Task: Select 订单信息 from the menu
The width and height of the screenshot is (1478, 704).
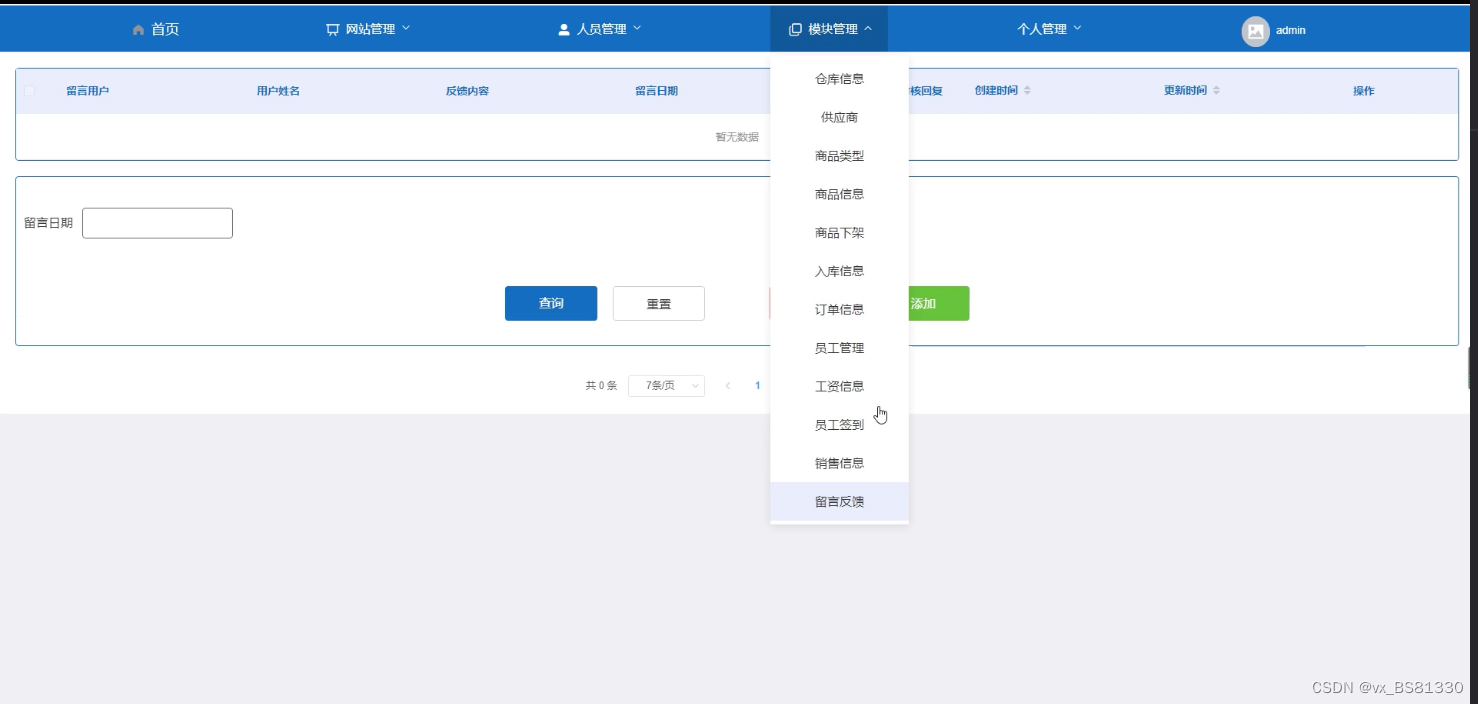Action: pos(839,310)
